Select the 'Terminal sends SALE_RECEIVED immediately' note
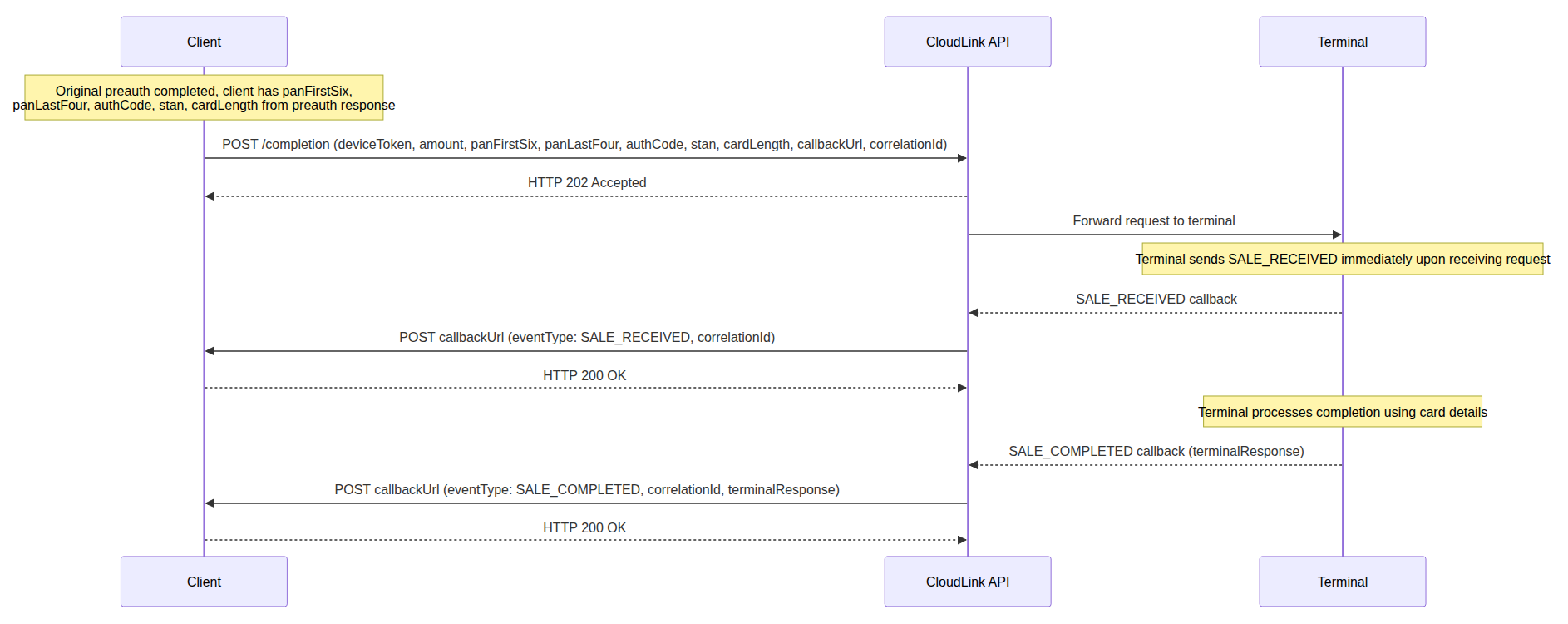This screenshot has height=624, width=1568. (1343, 259)
